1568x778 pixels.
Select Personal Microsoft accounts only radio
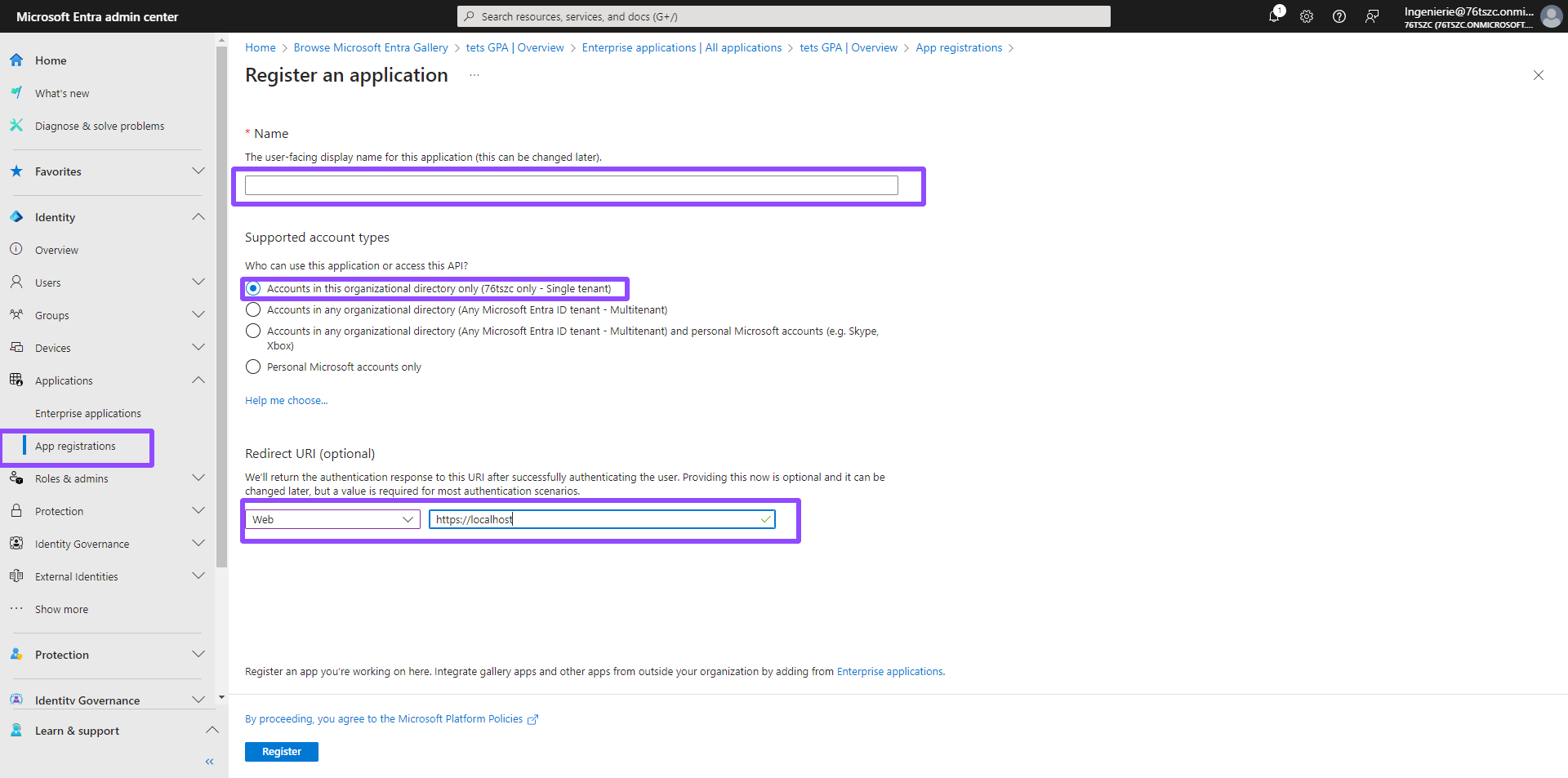point(253,367)
